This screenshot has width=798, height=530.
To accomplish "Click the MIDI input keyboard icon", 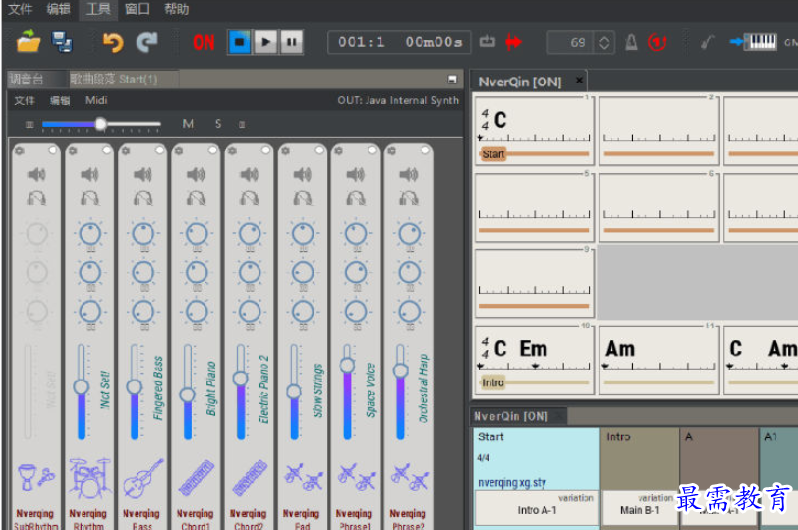I will point(753,42).
